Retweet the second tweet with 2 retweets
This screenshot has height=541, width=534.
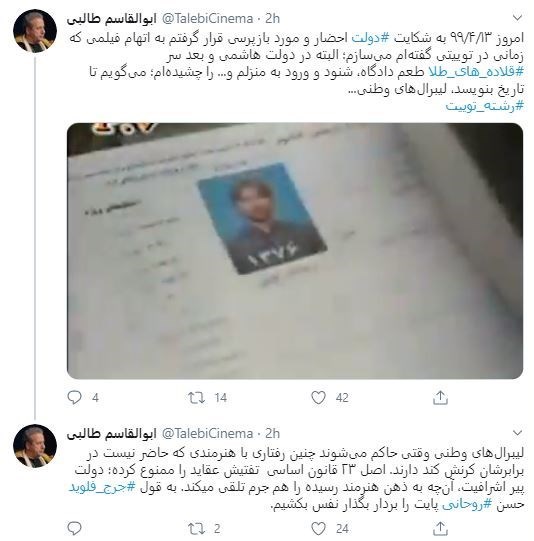(196, 528)
